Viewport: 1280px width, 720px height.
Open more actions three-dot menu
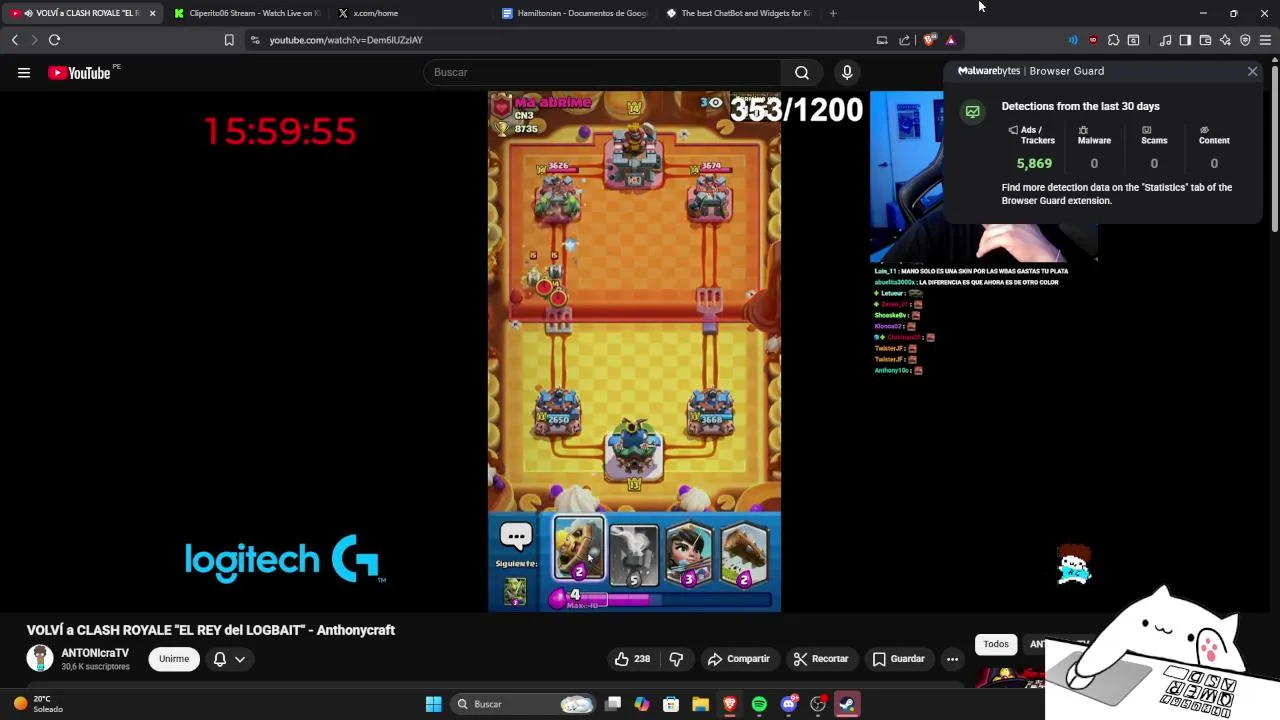click(952, 659)
